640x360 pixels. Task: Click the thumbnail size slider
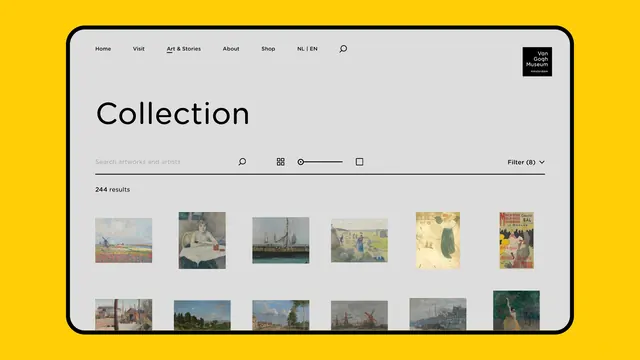pos(320,162)
